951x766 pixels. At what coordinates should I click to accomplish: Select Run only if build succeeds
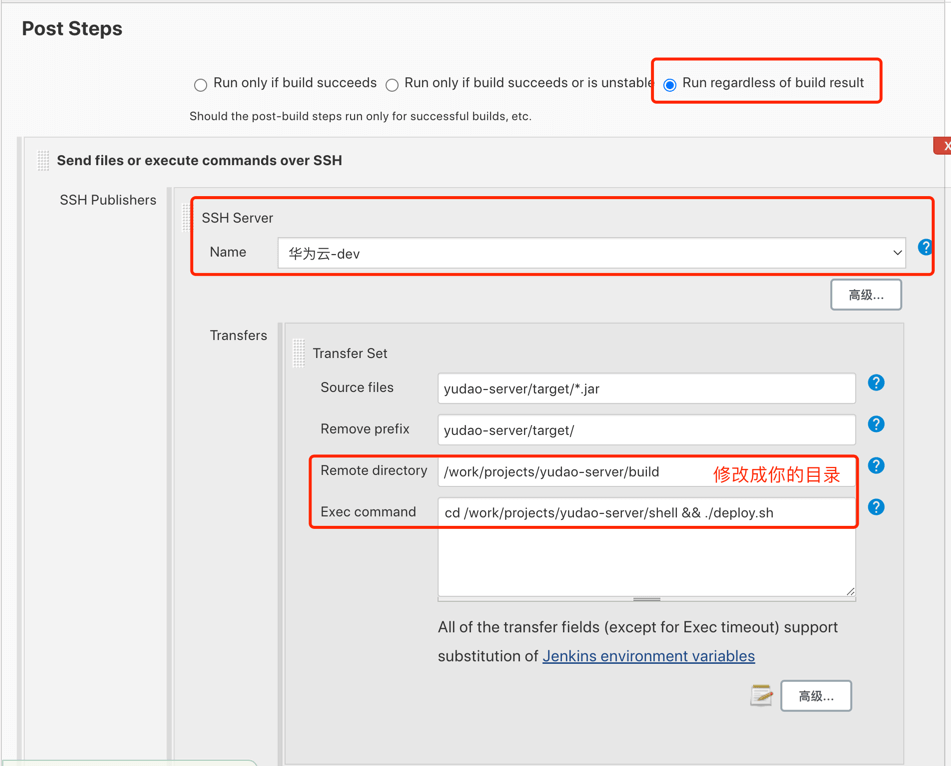(x=201, y=85)
